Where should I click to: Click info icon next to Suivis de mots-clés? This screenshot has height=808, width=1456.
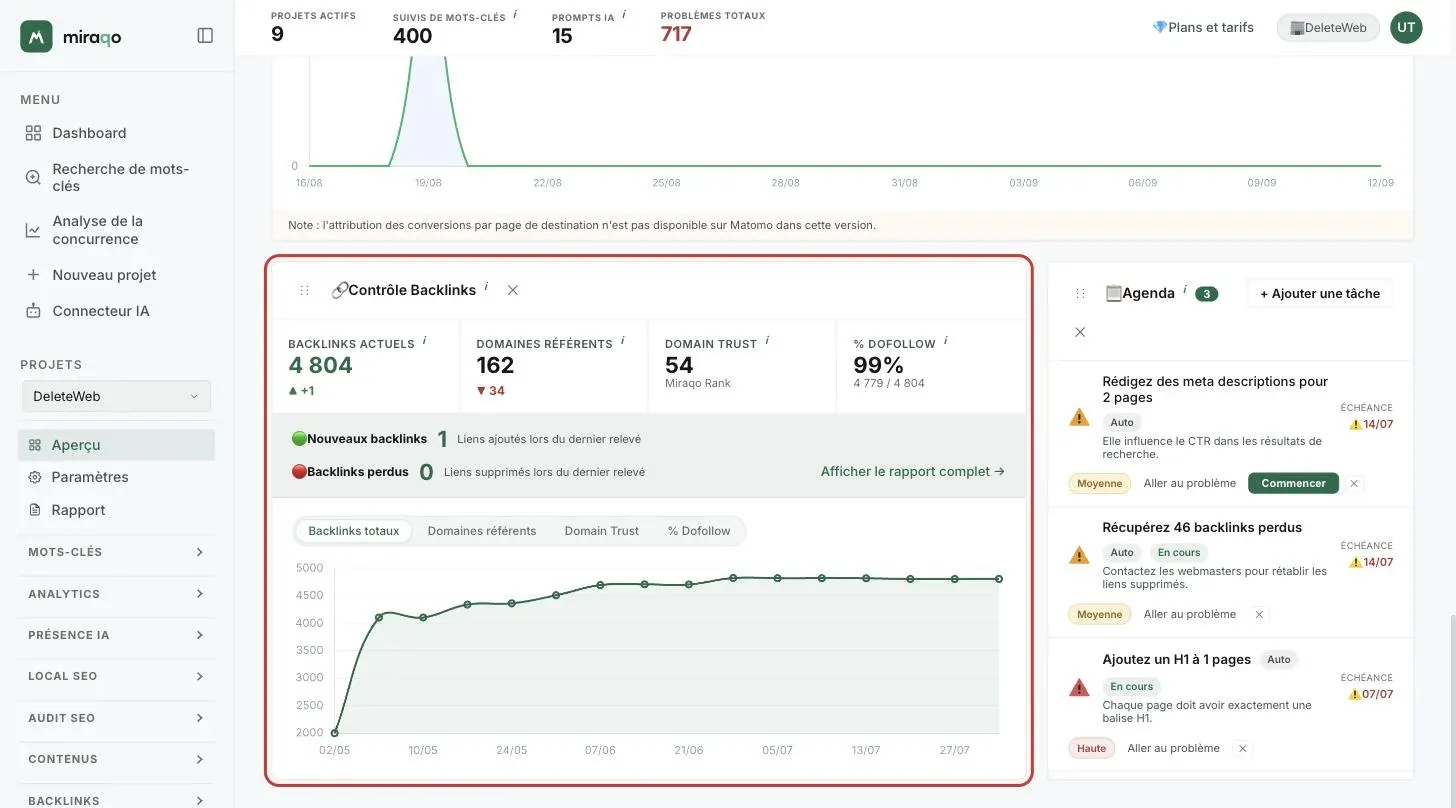[515, 14]
